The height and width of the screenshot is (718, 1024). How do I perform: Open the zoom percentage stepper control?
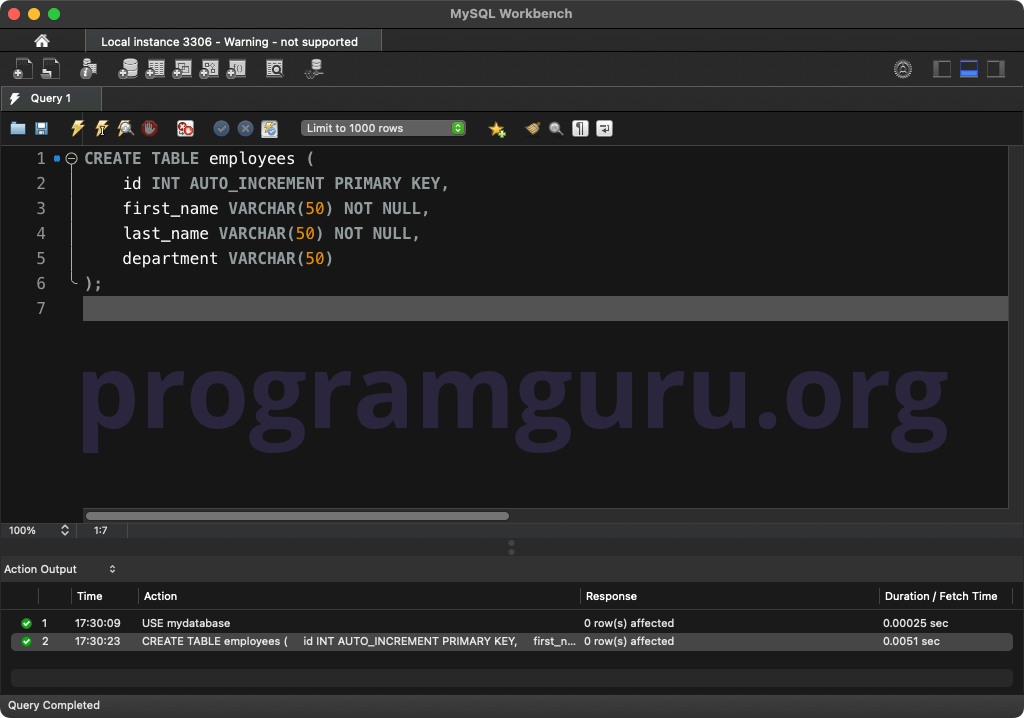pyautogui.click(x=63, y=531)
